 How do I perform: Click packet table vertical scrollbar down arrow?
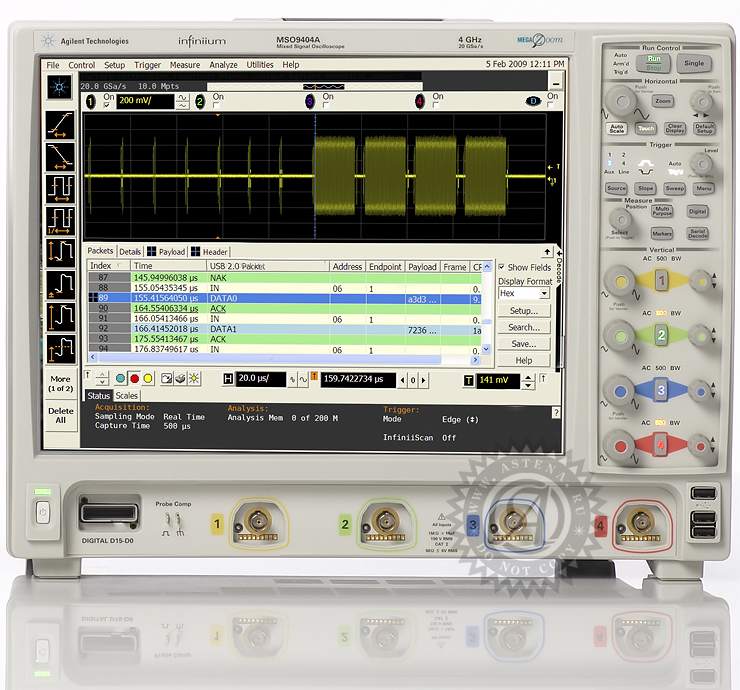pyautogui.click(x=487, y=349)
